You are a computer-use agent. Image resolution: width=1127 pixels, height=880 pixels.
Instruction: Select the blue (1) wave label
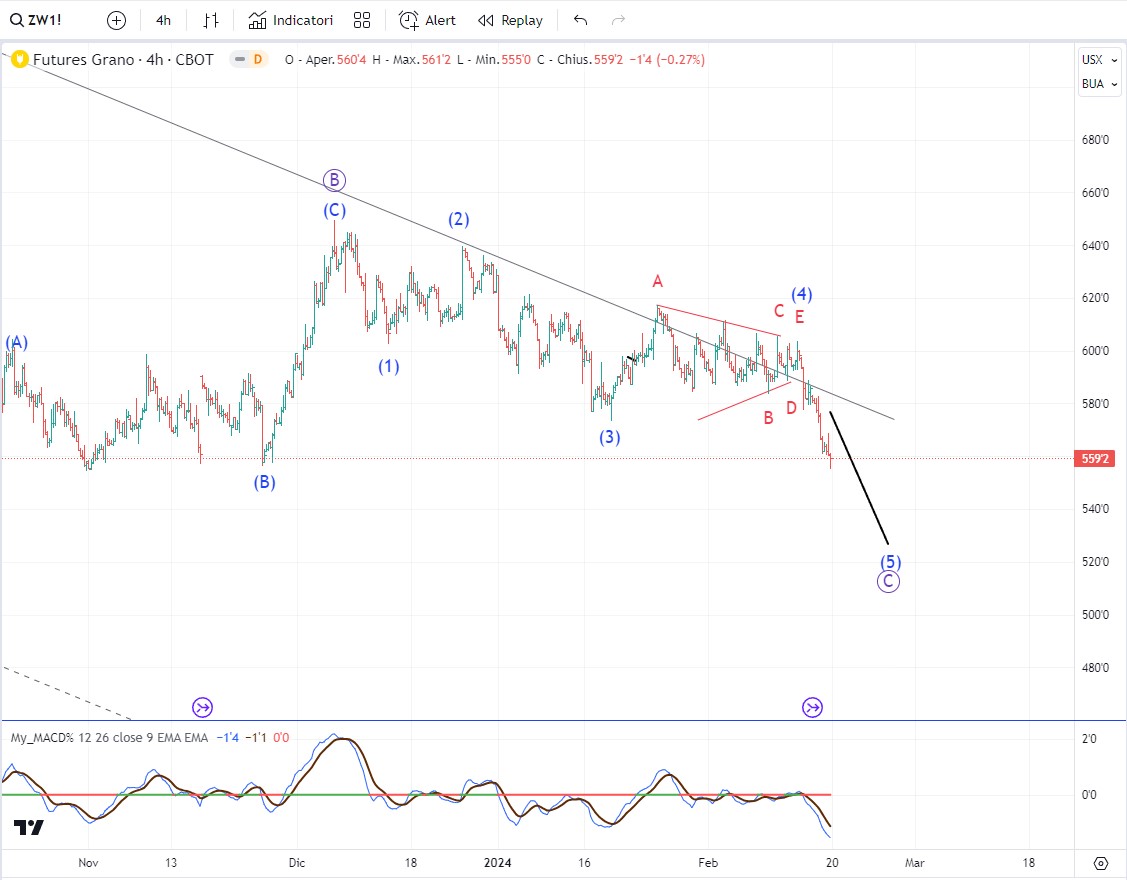389,367
